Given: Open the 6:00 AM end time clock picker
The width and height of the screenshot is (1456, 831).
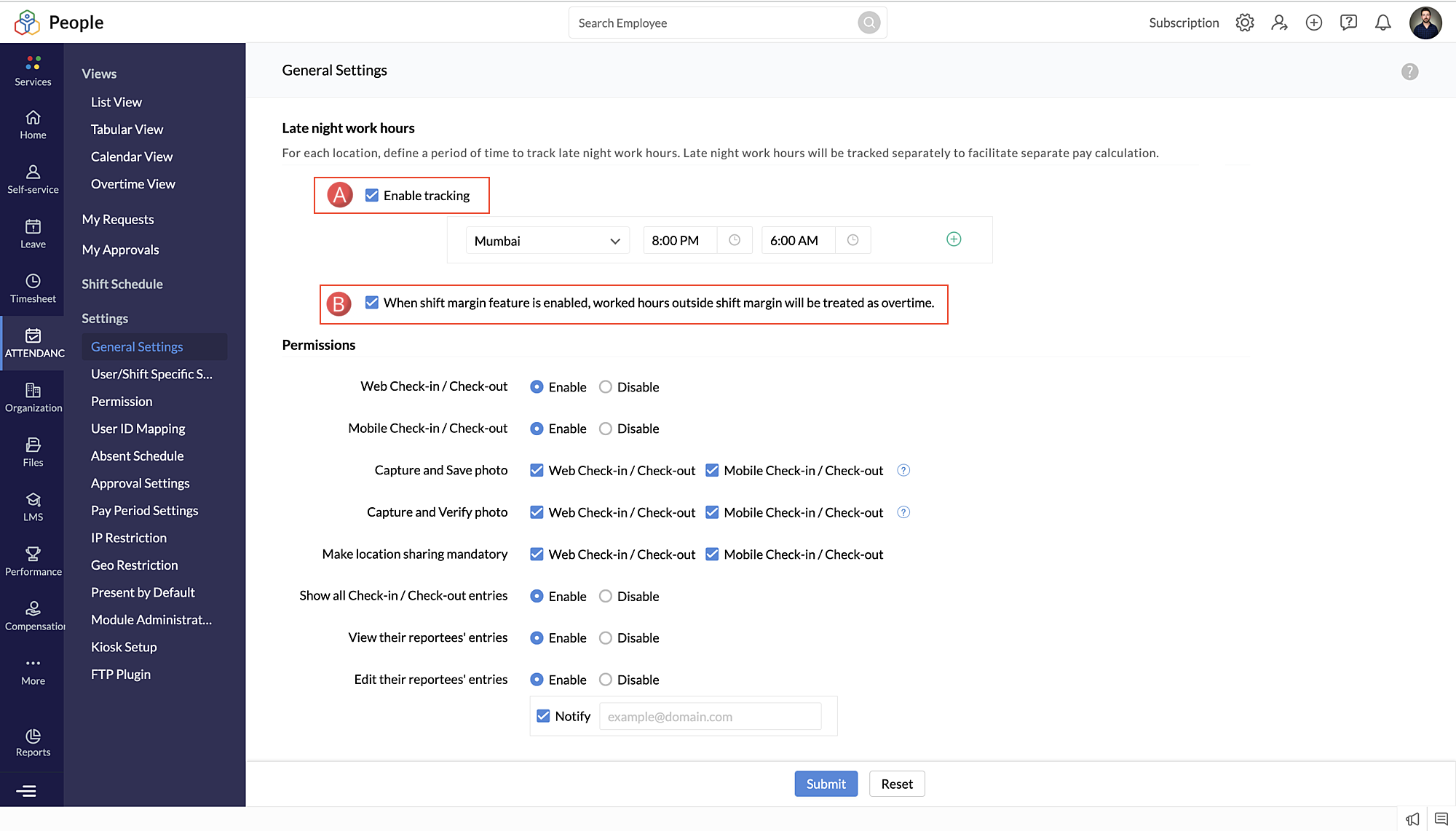Looking at the screenshot, I should 852,240.
